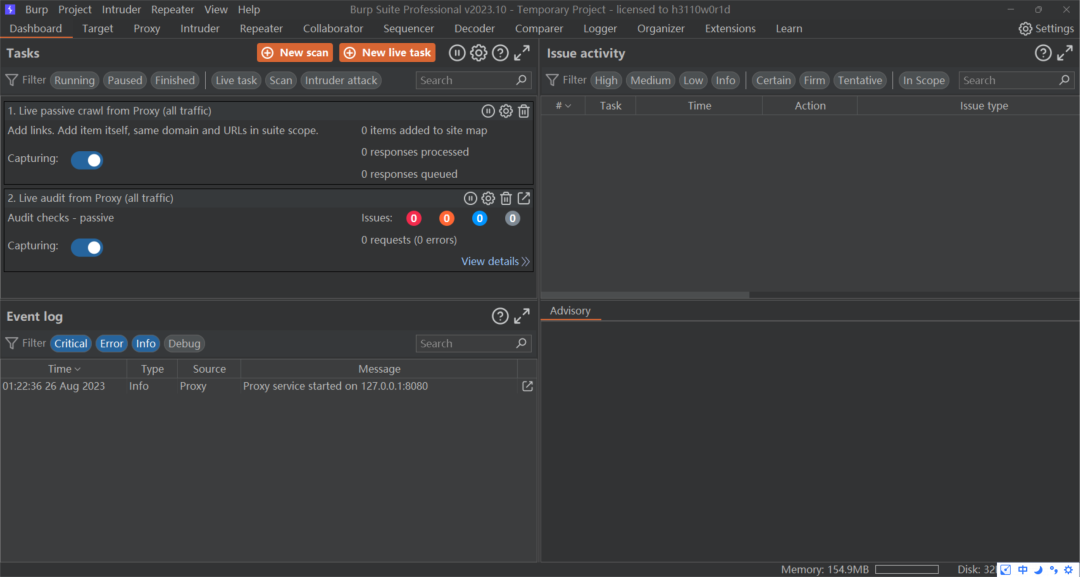This screenshot has width=1080, height=577.
Task: Filter tasks by Live task
Action: coord(236,81)
